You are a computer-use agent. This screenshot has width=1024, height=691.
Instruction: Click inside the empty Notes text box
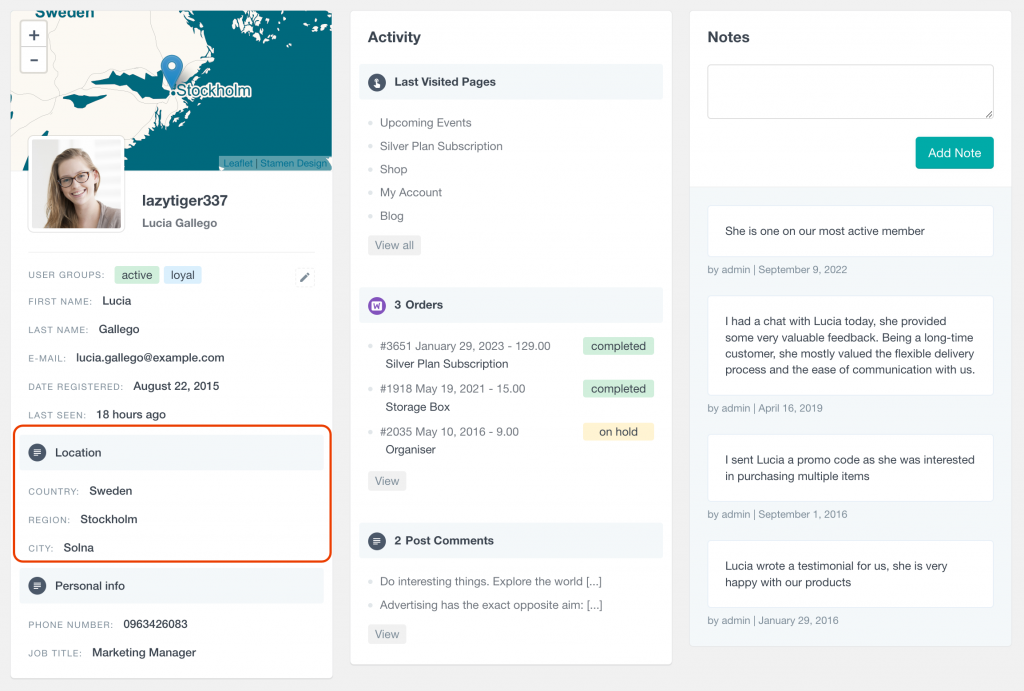(x=849, y=91)
